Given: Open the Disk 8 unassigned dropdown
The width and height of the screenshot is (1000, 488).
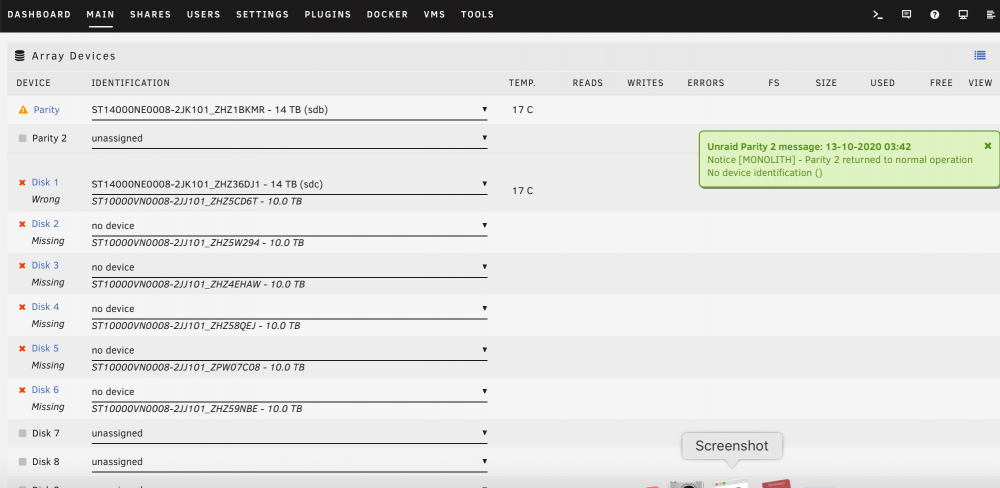Looking at the screenshot, I should click(290, 462).
